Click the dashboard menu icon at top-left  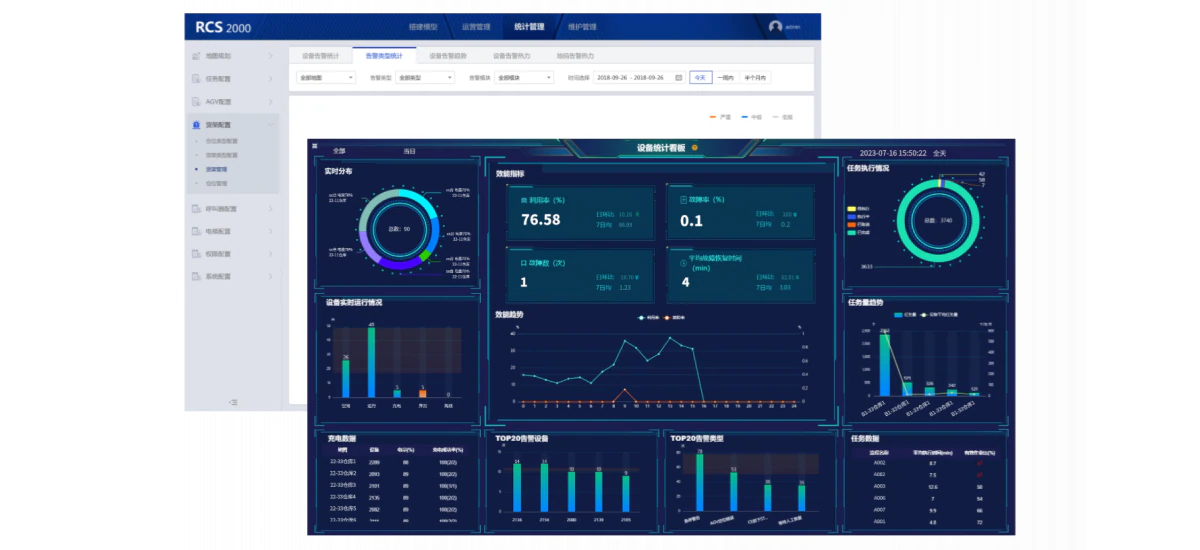[314, 145]
